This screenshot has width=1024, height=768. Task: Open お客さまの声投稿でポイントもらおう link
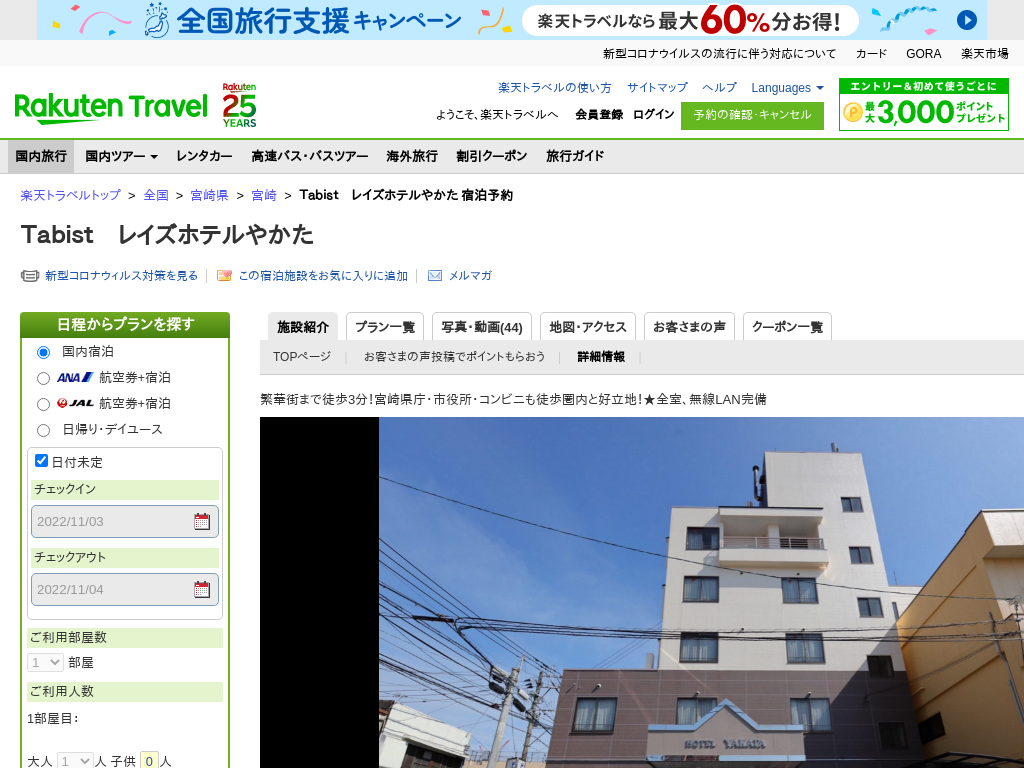point(454,357)
